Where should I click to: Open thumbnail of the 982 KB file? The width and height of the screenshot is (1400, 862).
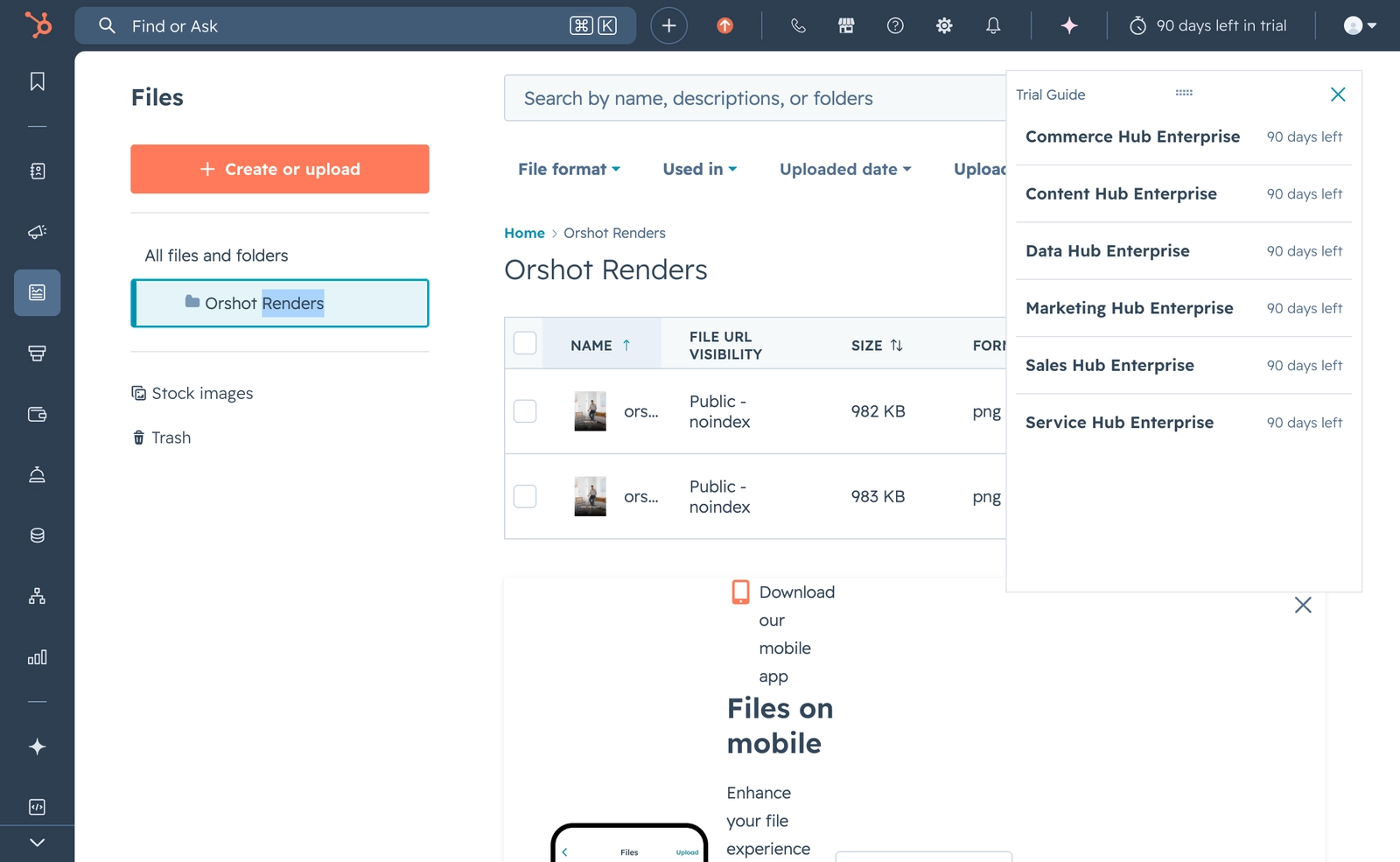coord(590,411)
